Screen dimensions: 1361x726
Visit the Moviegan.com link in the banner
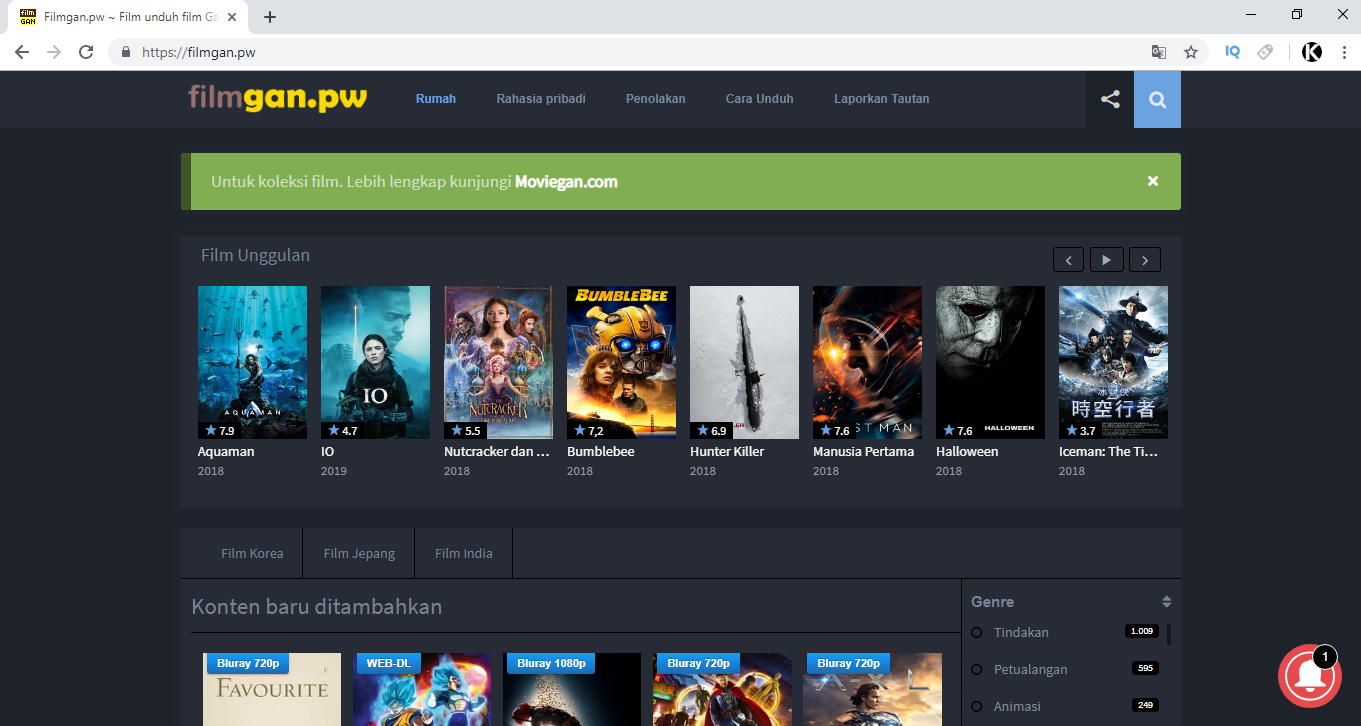[566, 182]
